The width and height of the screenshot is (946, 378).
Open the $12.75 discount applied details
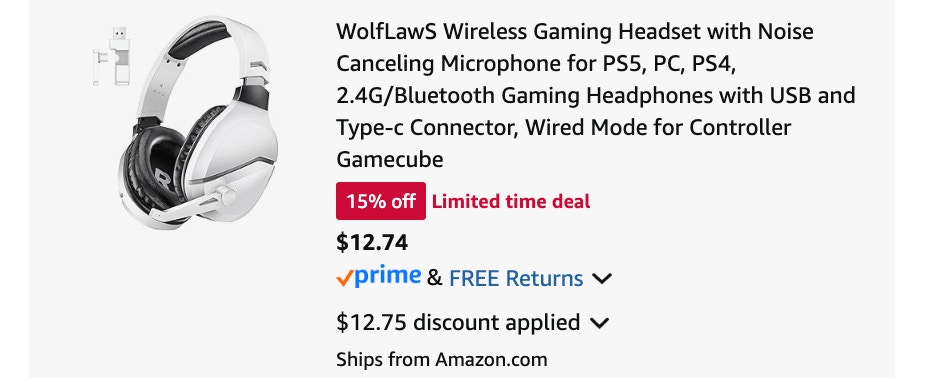coord(458,323)
